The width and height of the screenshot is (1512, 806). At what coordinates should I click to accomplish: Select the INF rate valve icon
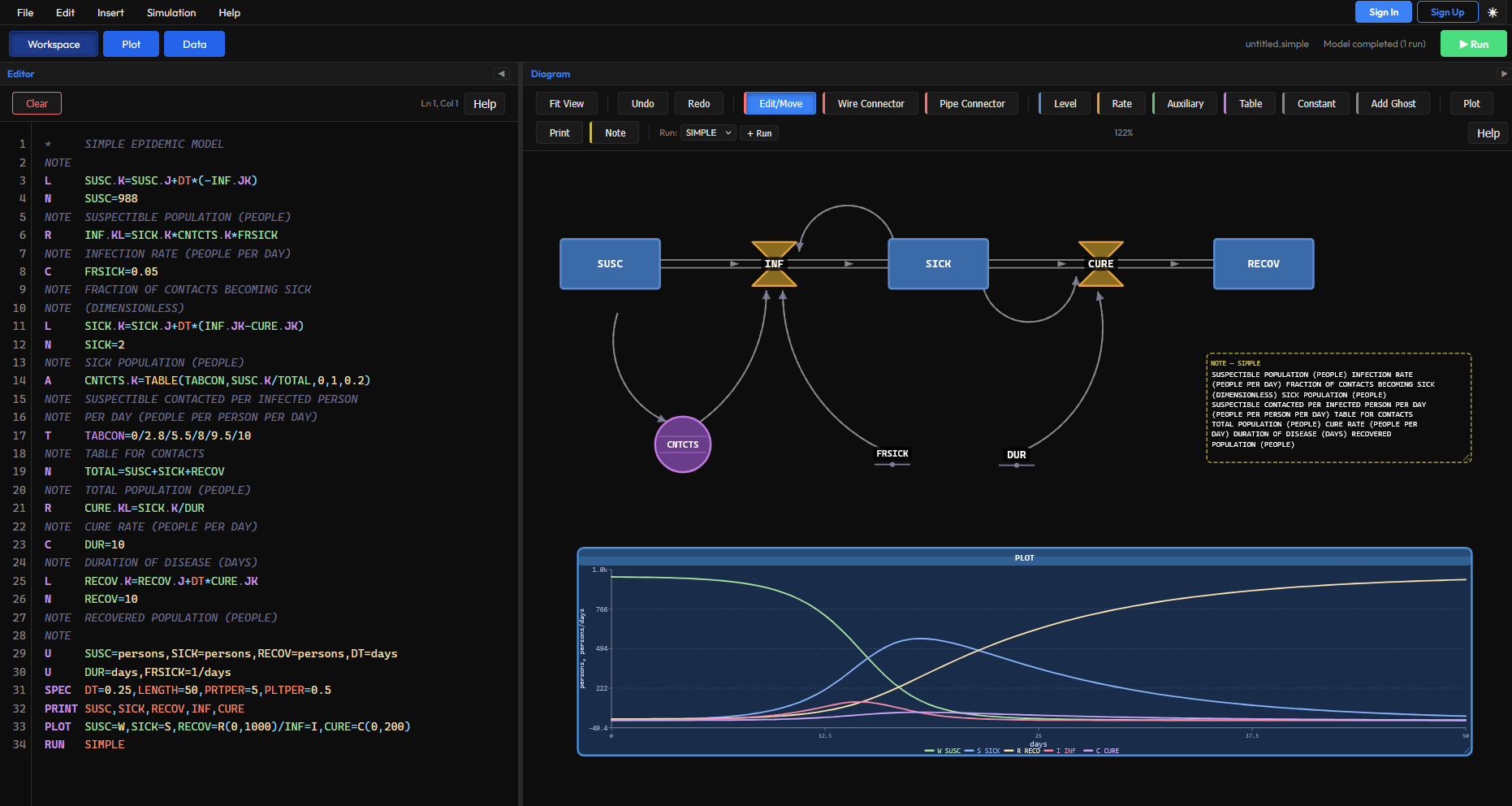click(774, 264)
